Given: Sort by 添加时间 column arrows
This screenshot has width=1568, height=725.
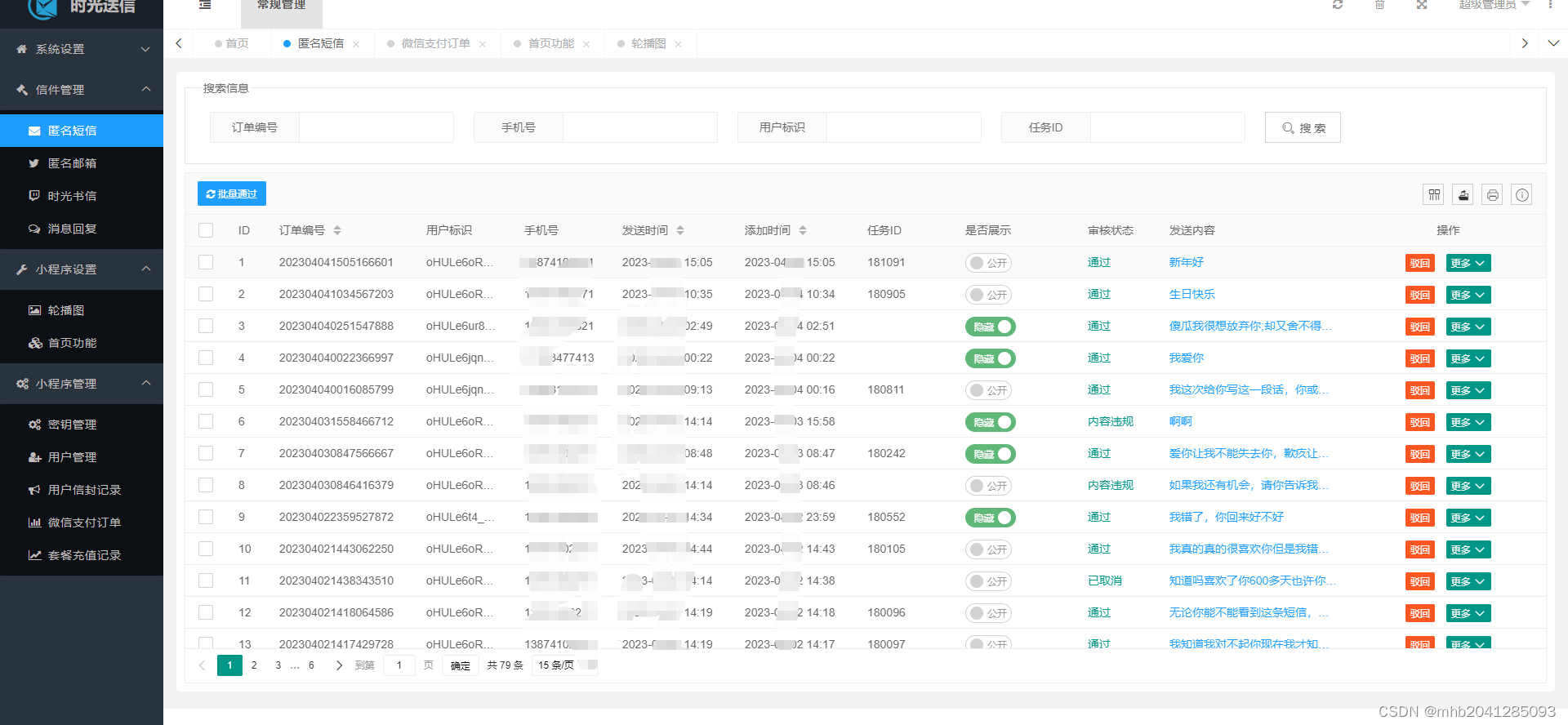Looking at the screenshot, I should click(803, 230).
